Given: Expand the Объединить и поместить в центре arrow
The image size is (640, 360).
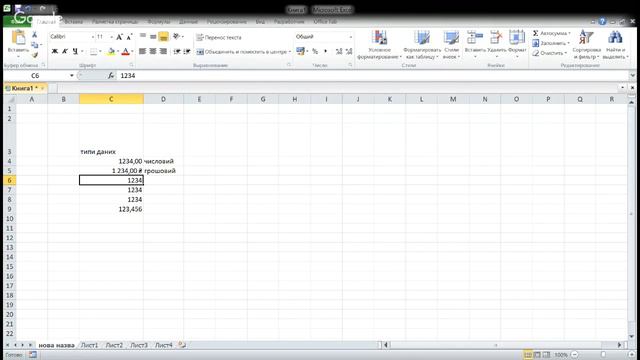Looking at the screenshot, I should [290, 52].
